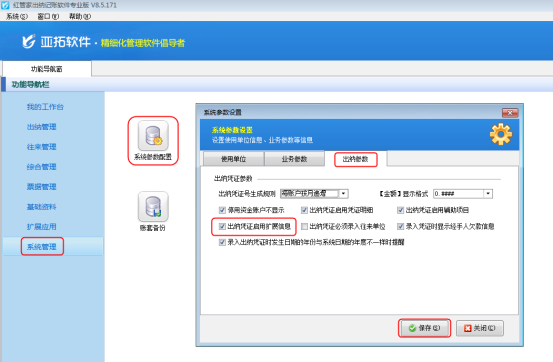This screenshot has height=362, width=553.
Task: Open the 账套备份 backup icon
Action: click(x=153, y=207)
